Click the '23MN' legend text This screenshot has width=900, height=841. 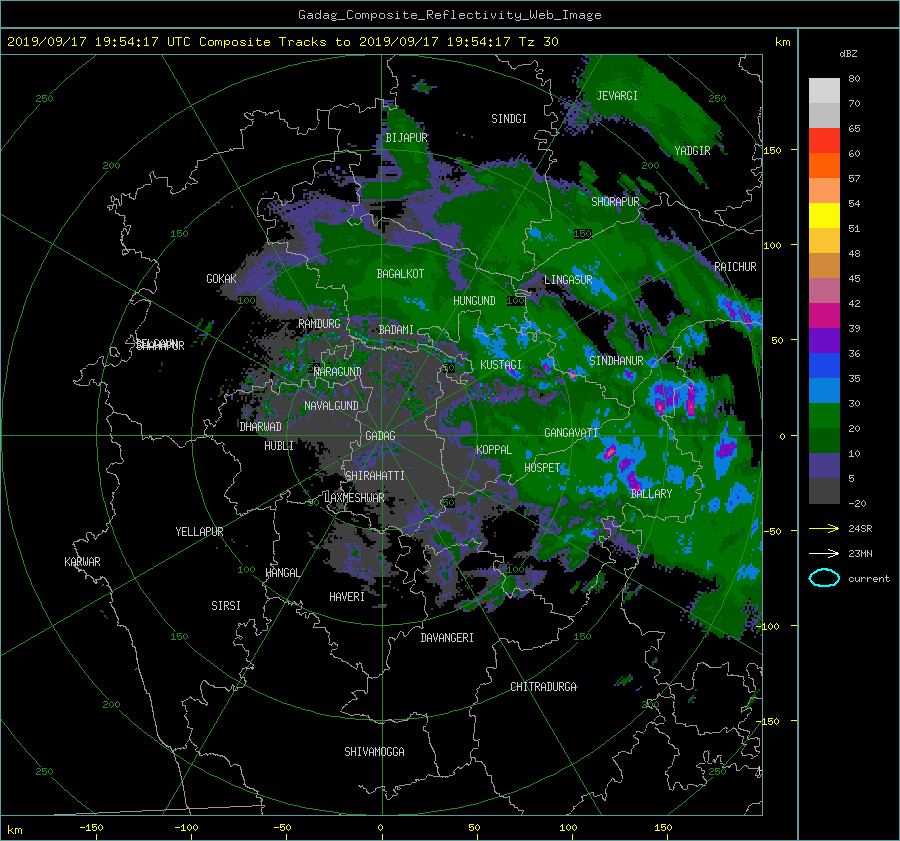[x=860, y=554]
